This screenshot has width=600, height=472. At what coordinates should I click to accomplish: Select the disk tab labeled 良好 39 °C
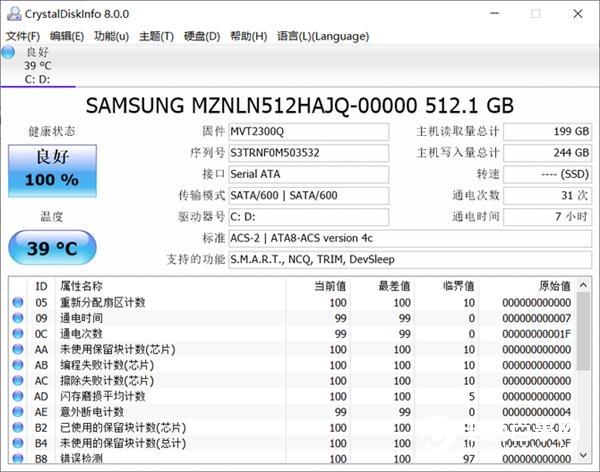click(x=38, y=65)
